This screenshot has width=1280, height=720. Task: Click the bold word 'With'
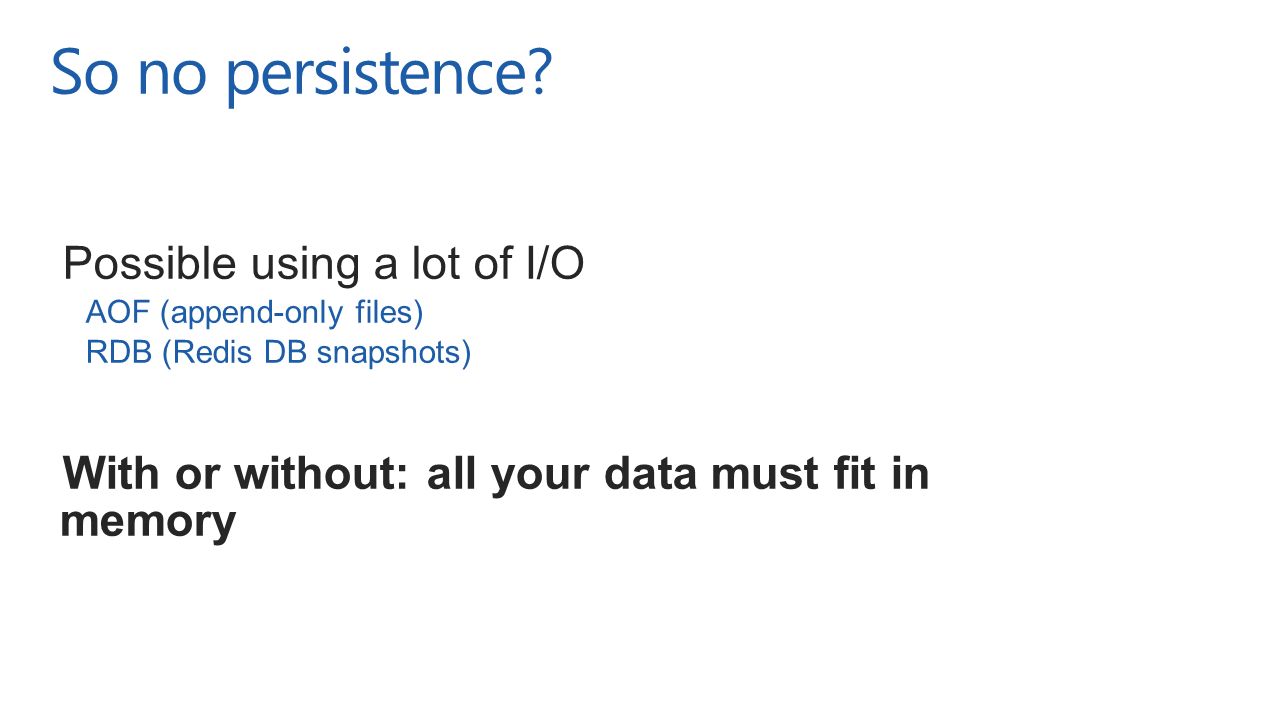pyautogui.click(x=111, y=474)
